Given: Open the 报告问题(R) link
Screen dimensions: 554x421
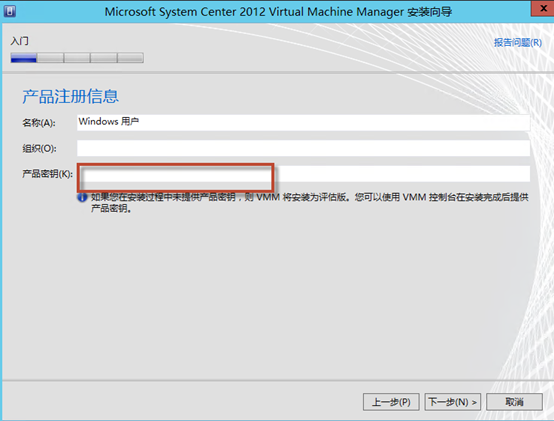Looking at the screenshot, I should (518, 43).
